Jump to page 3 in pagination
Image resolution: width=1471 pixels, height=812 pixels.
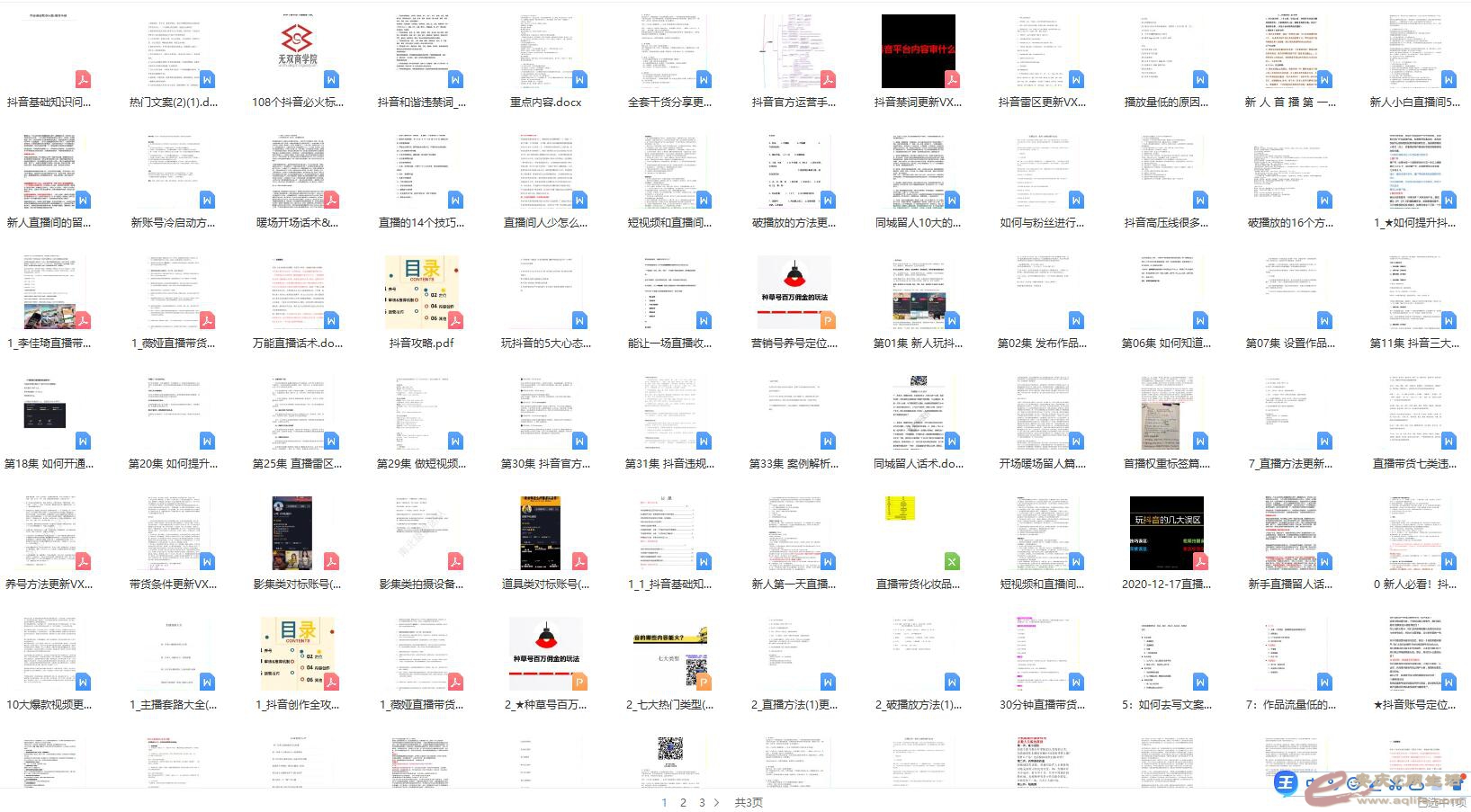[702, 802]
